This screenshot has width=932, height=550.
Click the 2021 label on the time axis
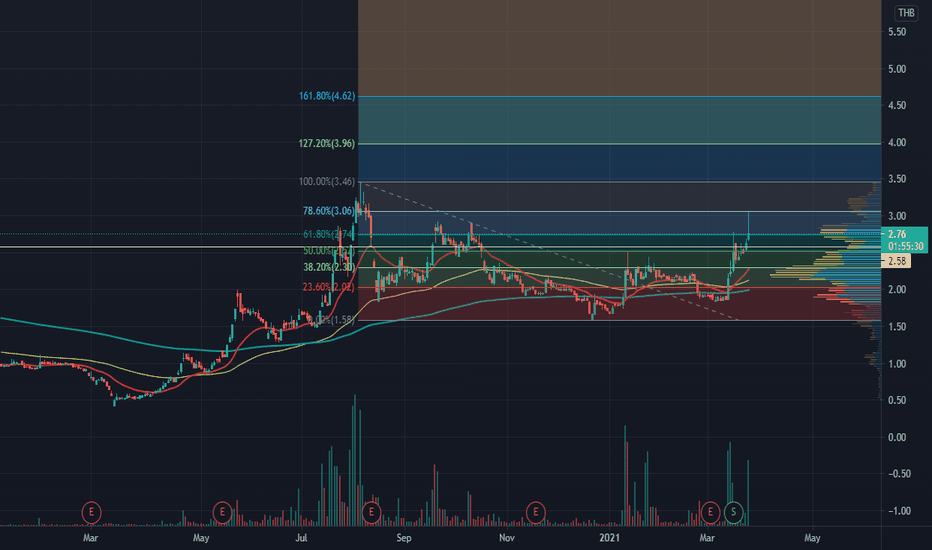(609, 538)
